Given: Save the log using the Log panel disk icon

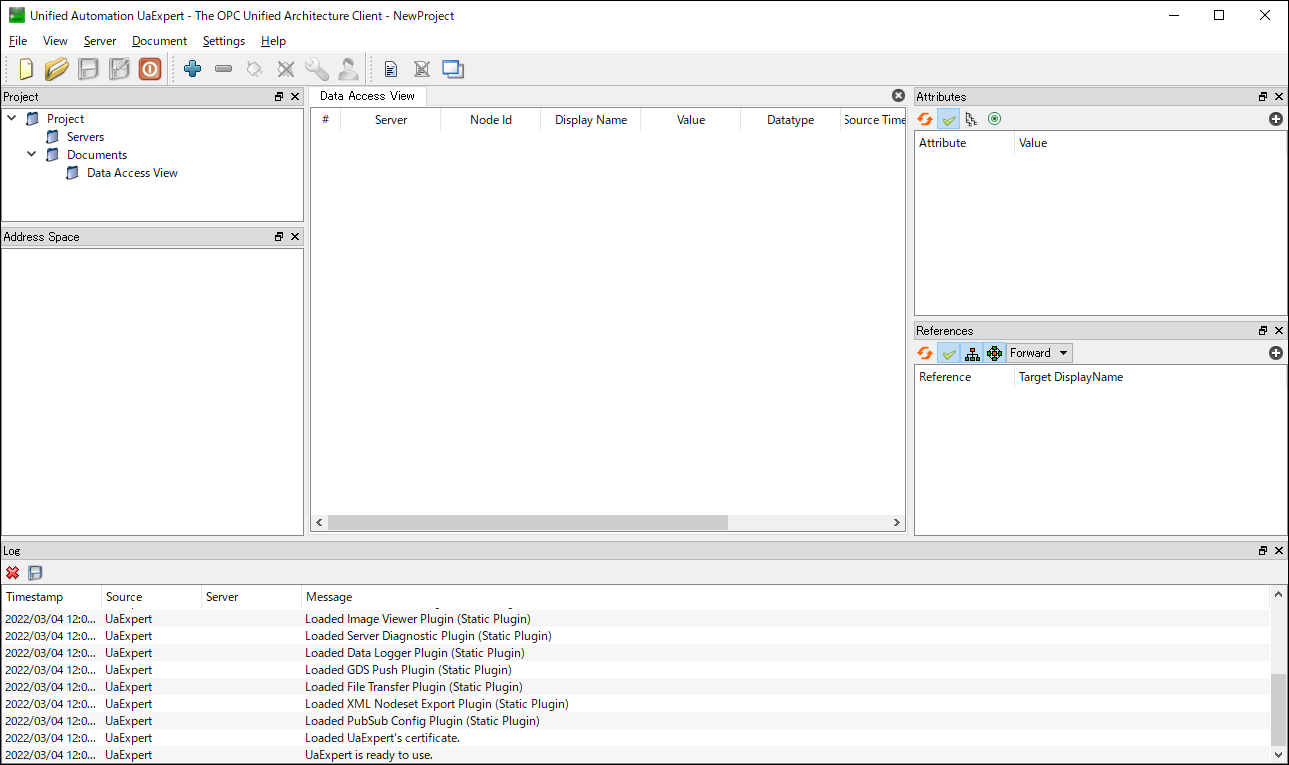Looking at the screenshot, I should point(36,573).
